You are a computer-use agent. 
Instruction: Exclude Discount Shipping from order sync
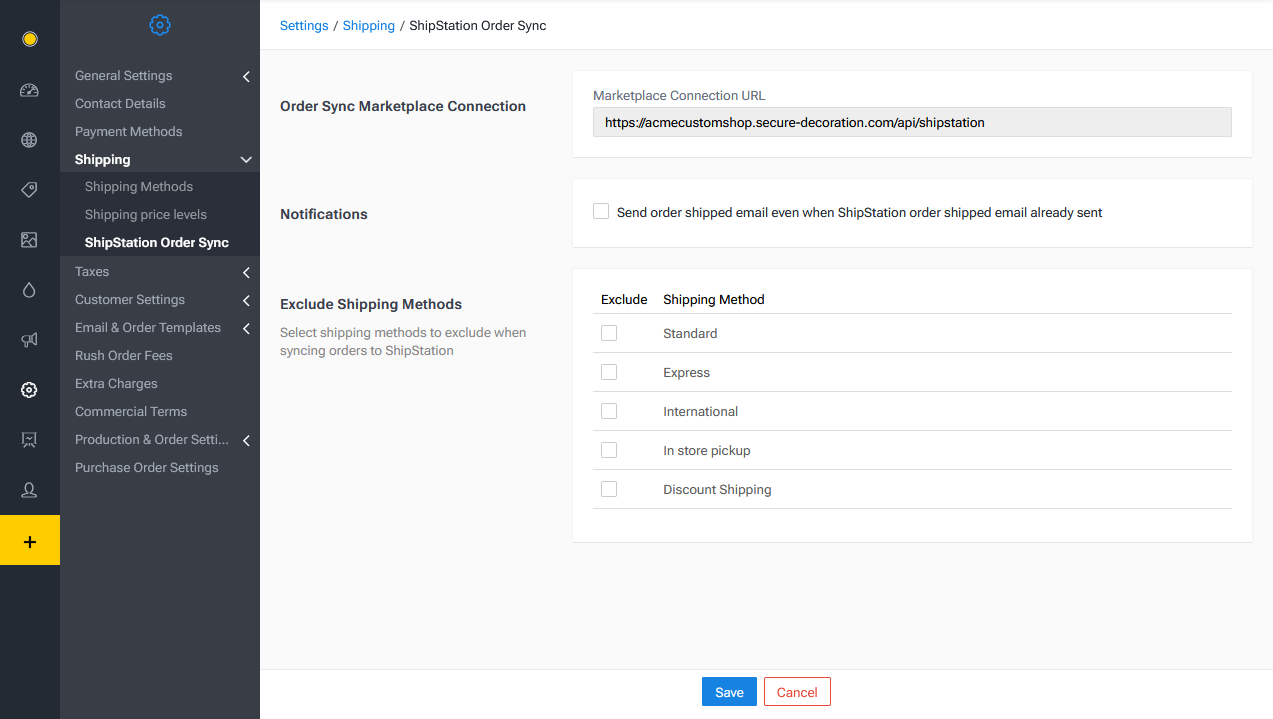pos(609,489)
